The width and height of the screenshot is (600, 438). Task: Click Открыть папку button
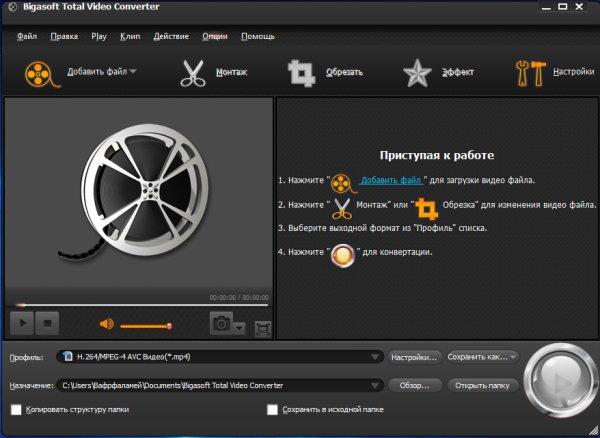click(x=483, y=385)
